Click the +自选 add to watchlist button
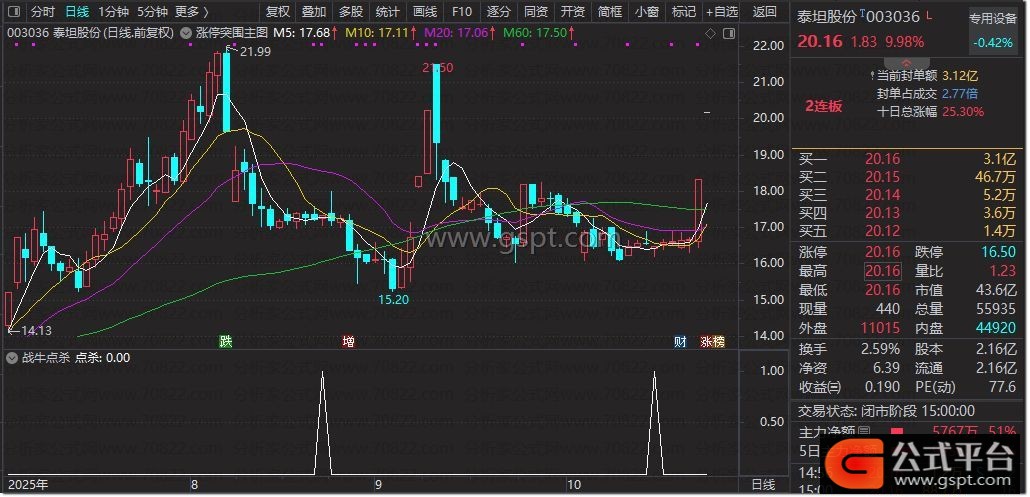The height and width of the screenshot is (497, 1030). coord(721,12)
